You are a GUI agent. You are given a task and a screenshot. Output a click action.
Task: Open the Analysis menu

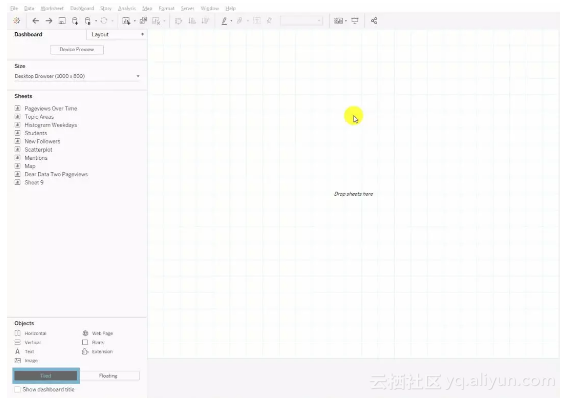tap(127, 8)
